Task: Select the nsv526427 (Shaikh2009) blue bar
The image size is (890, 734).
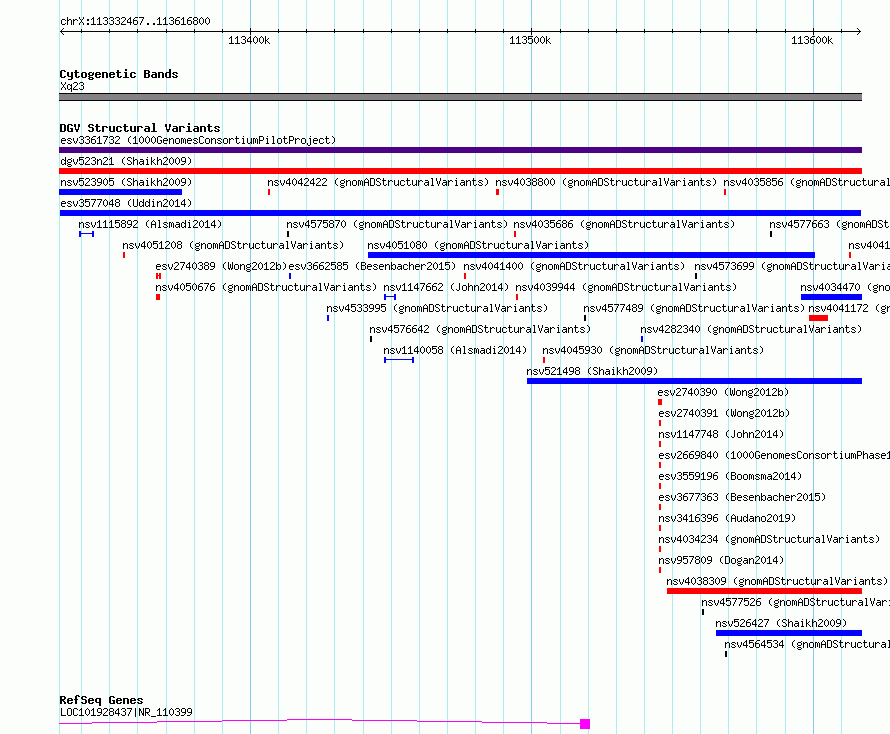Action: point(789,633)
